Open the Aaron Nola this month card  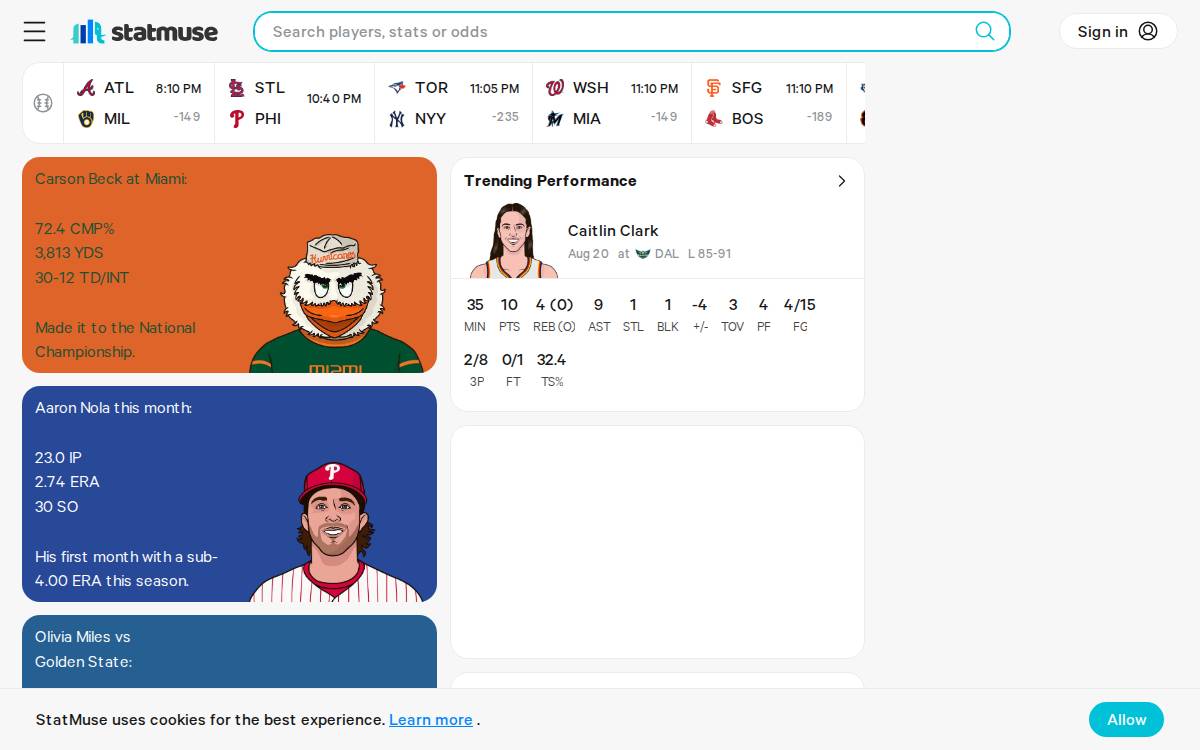click(x=229, y=494)
